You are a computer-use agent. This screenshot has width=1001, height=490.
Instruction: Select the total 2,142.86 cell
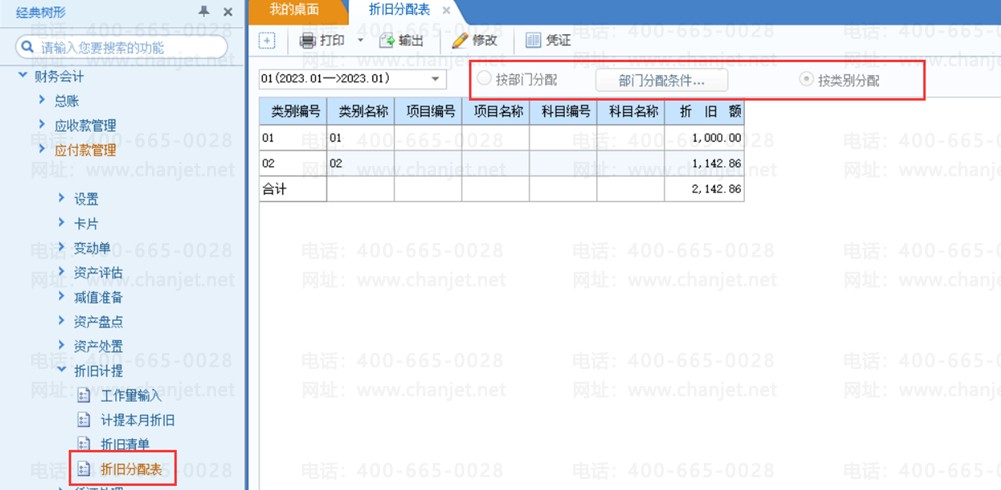pyautogui.click(x=705, y=189)
